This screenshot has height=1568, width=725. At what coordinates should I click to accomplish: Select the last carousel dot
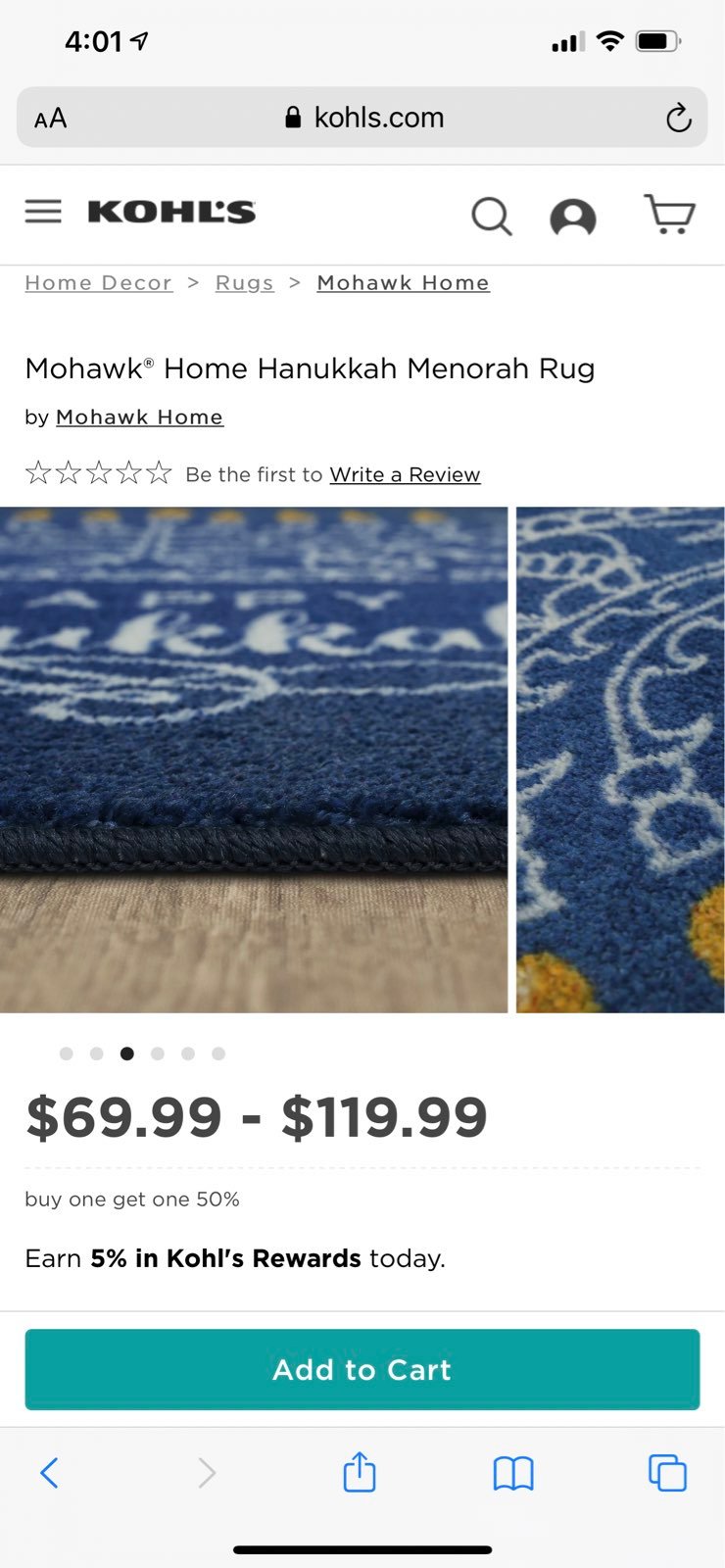click(x=218, y=1053)
